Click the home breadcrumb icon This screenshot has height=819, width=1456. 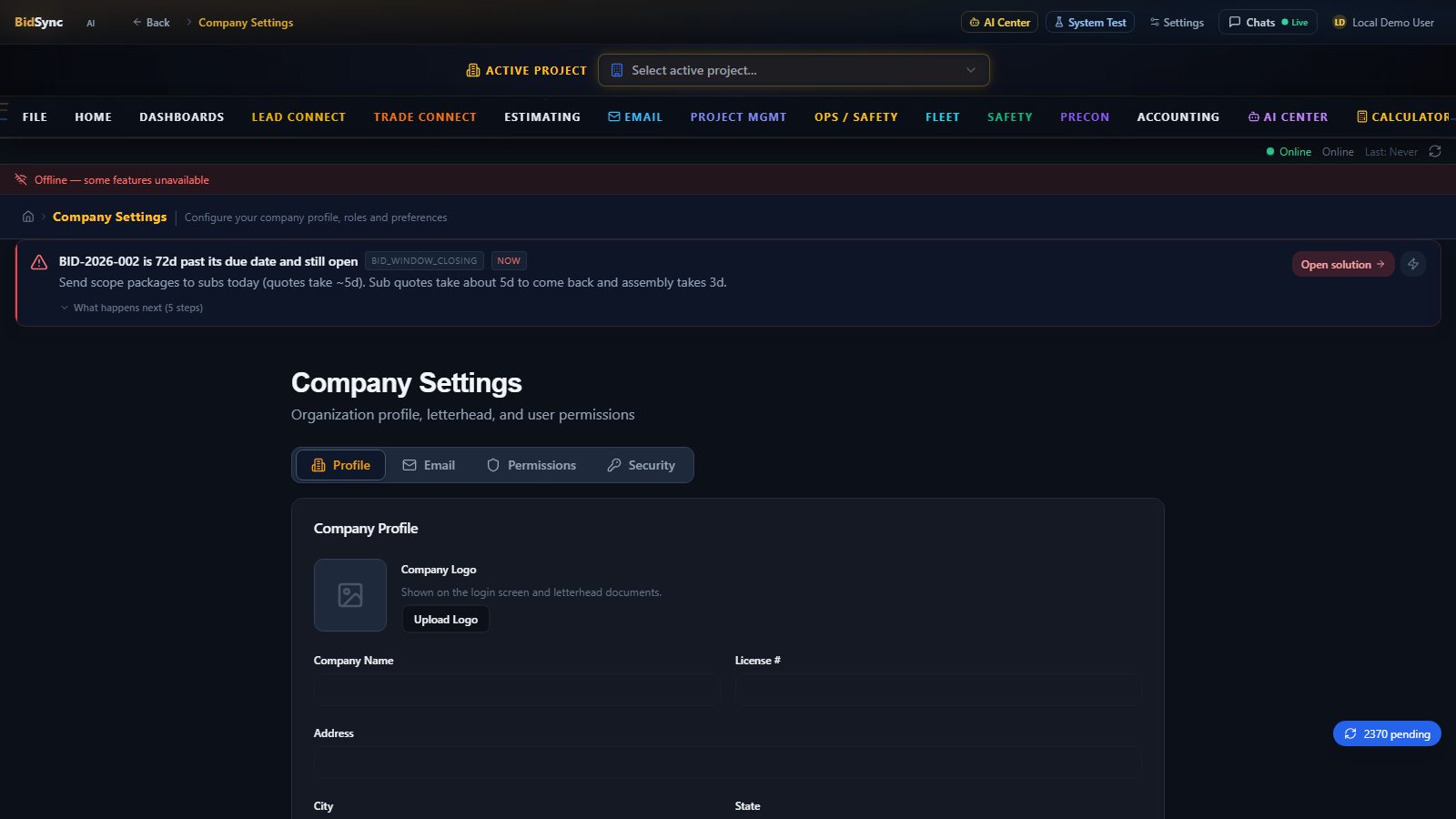(x=28, y=217)
